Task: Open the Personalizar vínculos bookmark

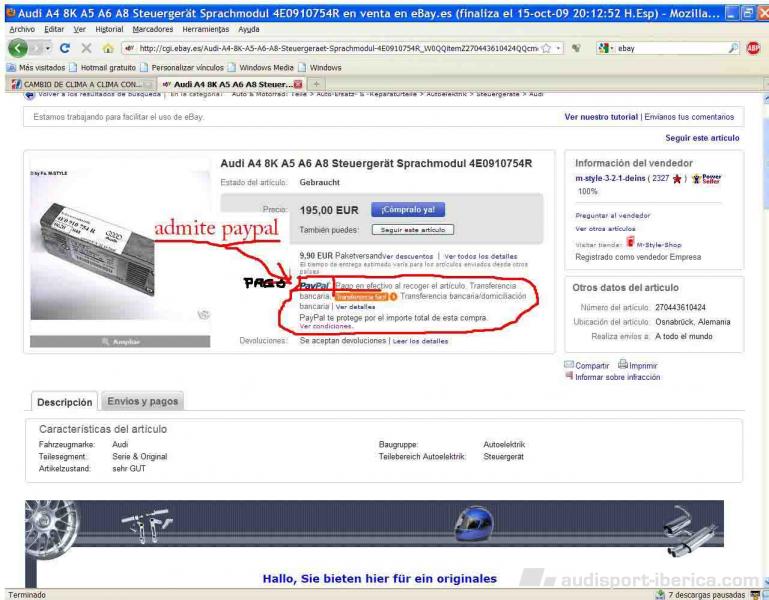Action: pyautogui.click(x=182, y=68)
